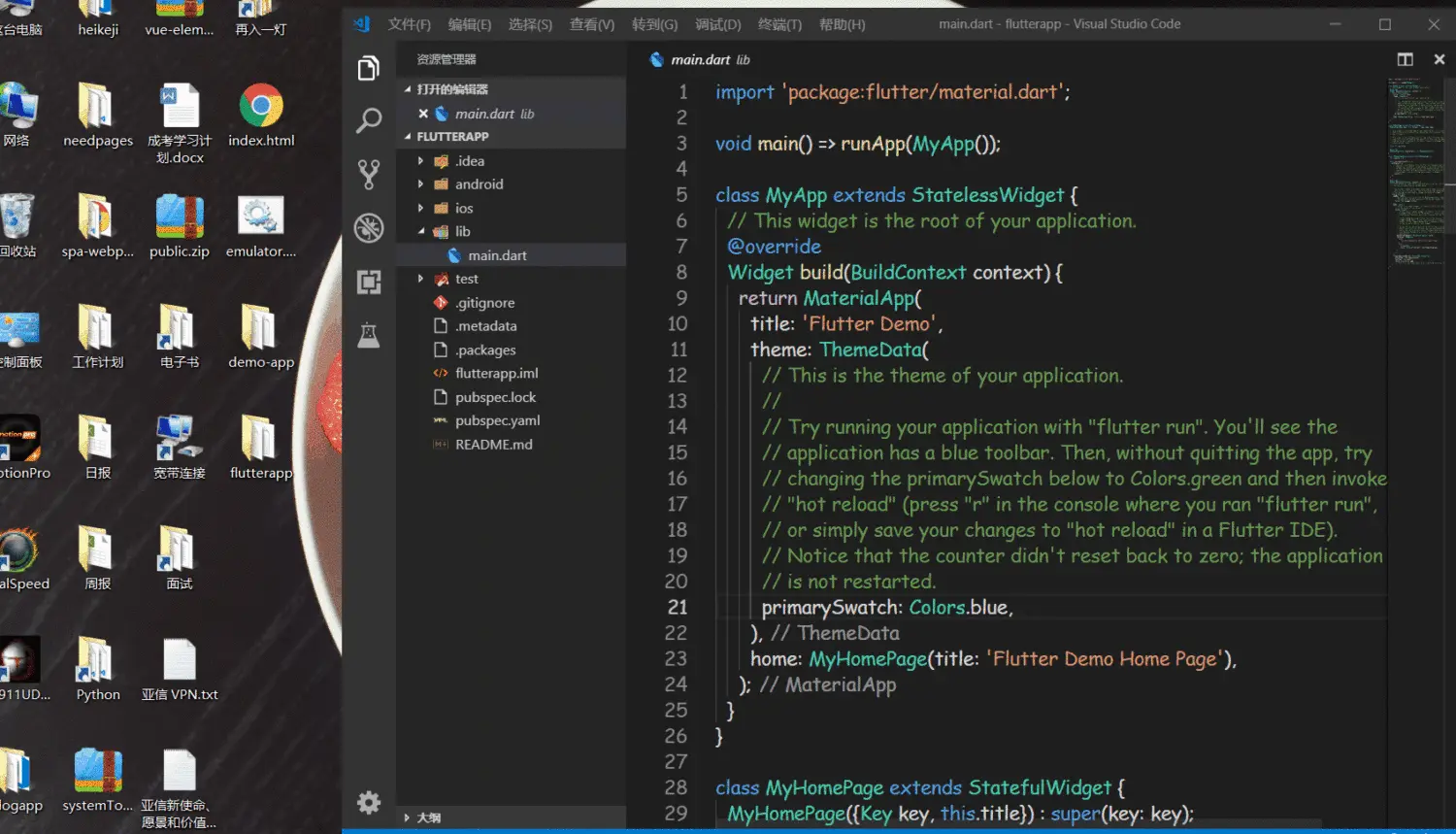Select the 工作计划 desktop folder
Viewport: 1456px width, 834px height.
[98, 337]
